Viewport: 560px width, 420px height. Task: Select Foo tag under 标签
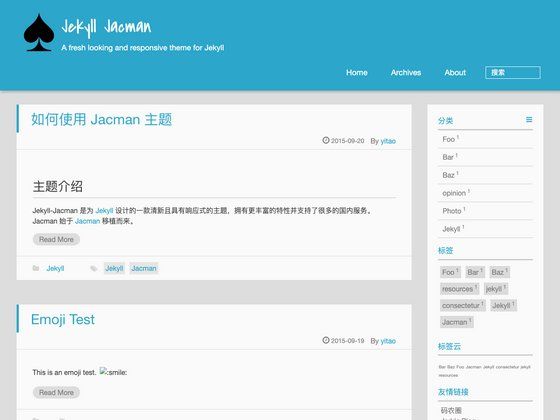pos(450,272)
